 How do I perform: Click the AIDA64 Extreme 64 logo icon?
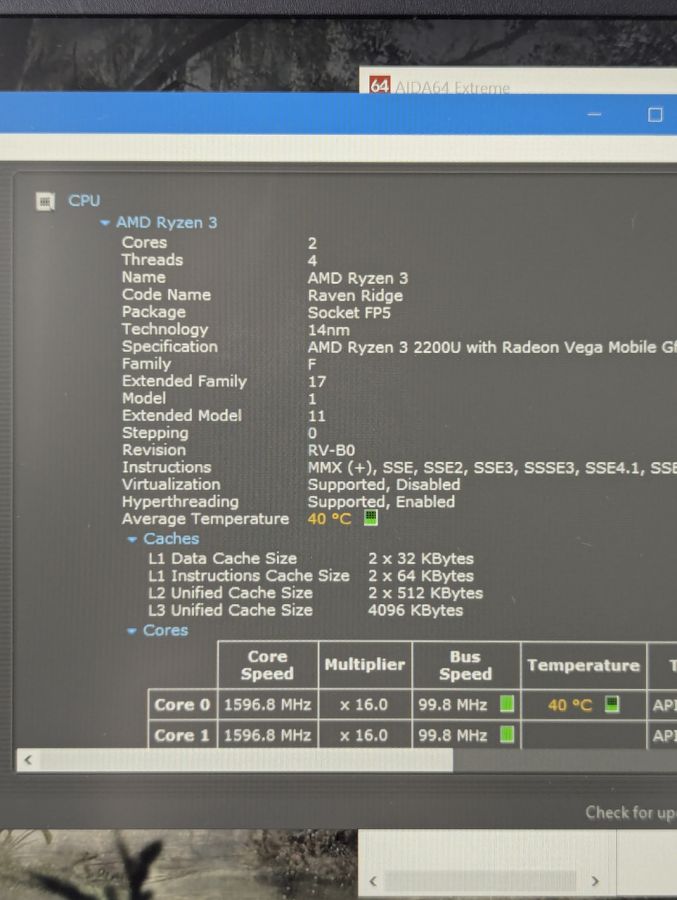(380, 85)
